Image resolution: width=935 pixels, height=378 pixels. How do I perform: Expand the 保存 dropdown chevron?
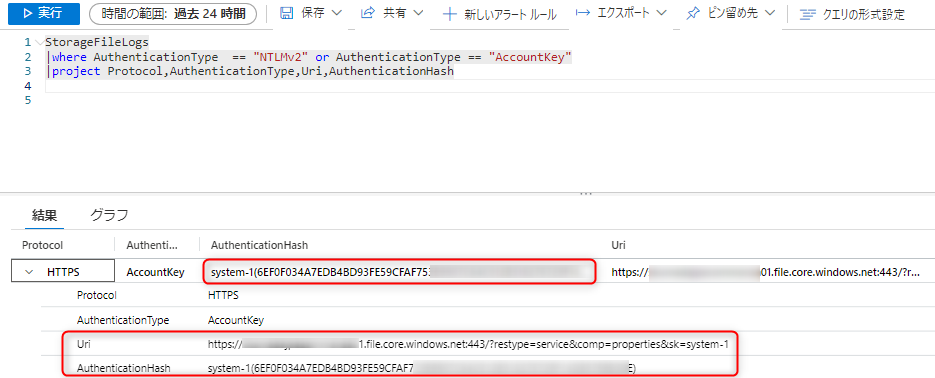coord(338,13)
